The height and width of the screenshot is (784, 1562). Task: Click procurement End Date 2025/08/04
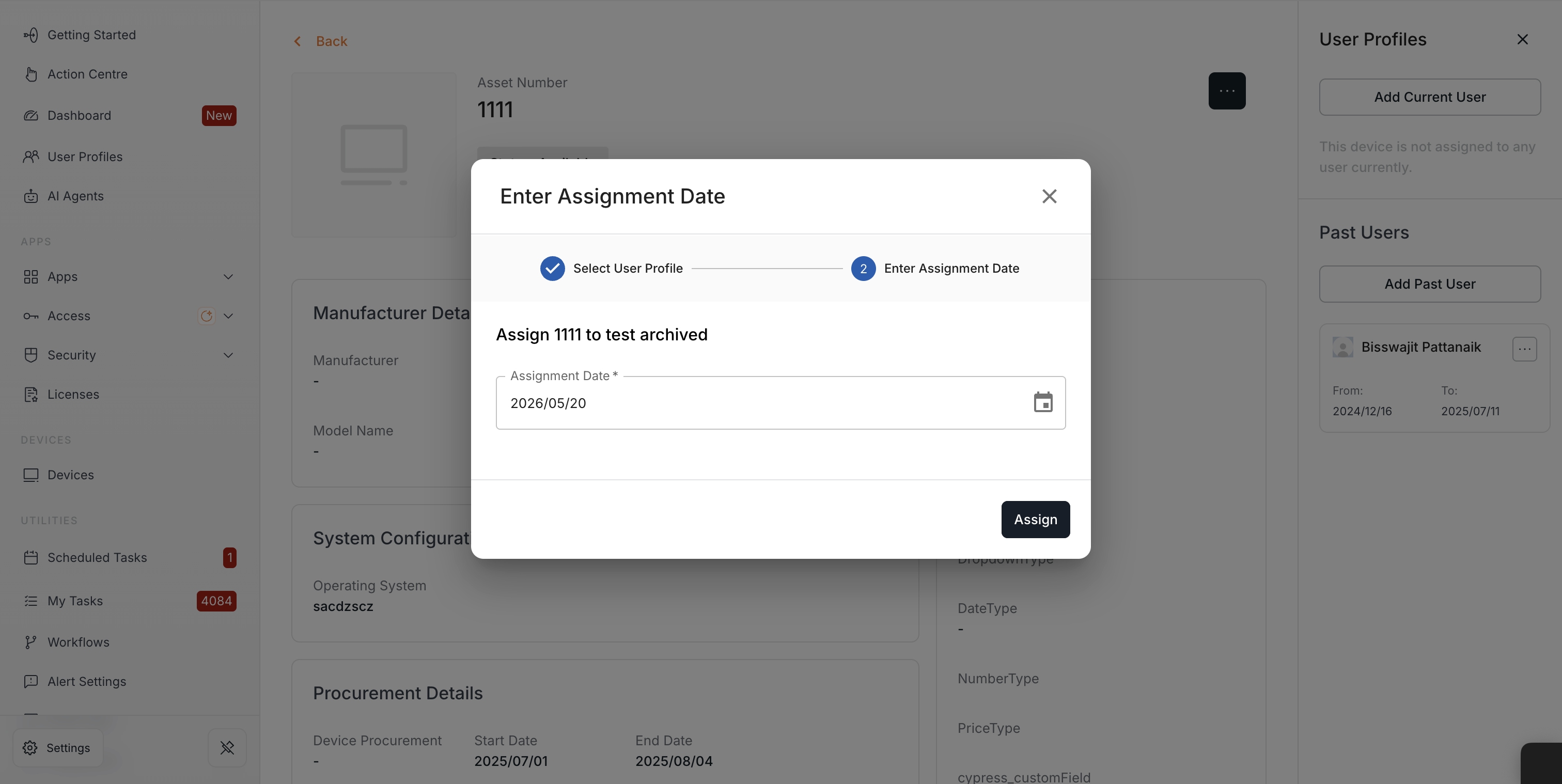coord(674,761)
